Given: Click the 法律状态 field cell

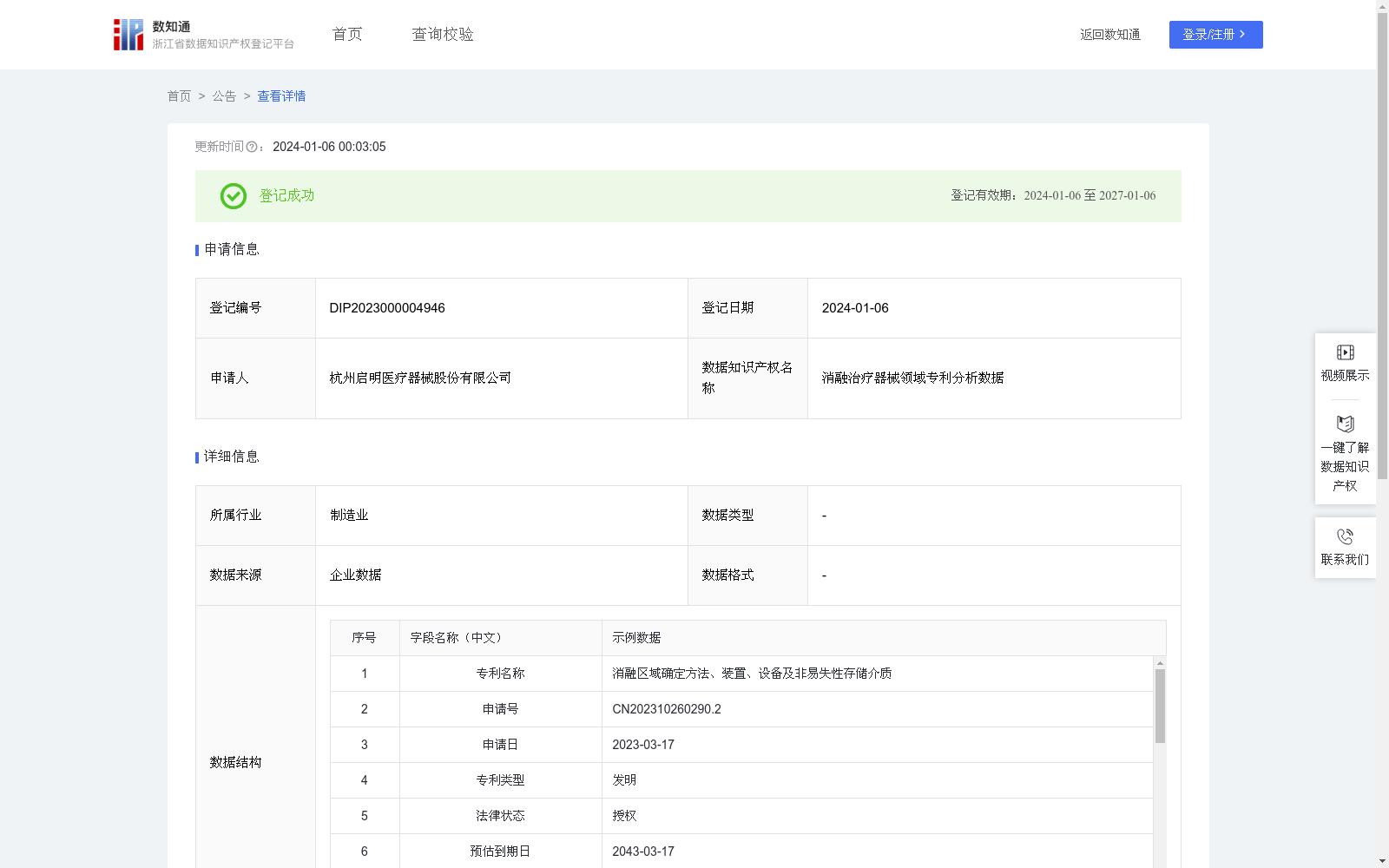Looking at the screenshot, I should (x=501, y=816).
